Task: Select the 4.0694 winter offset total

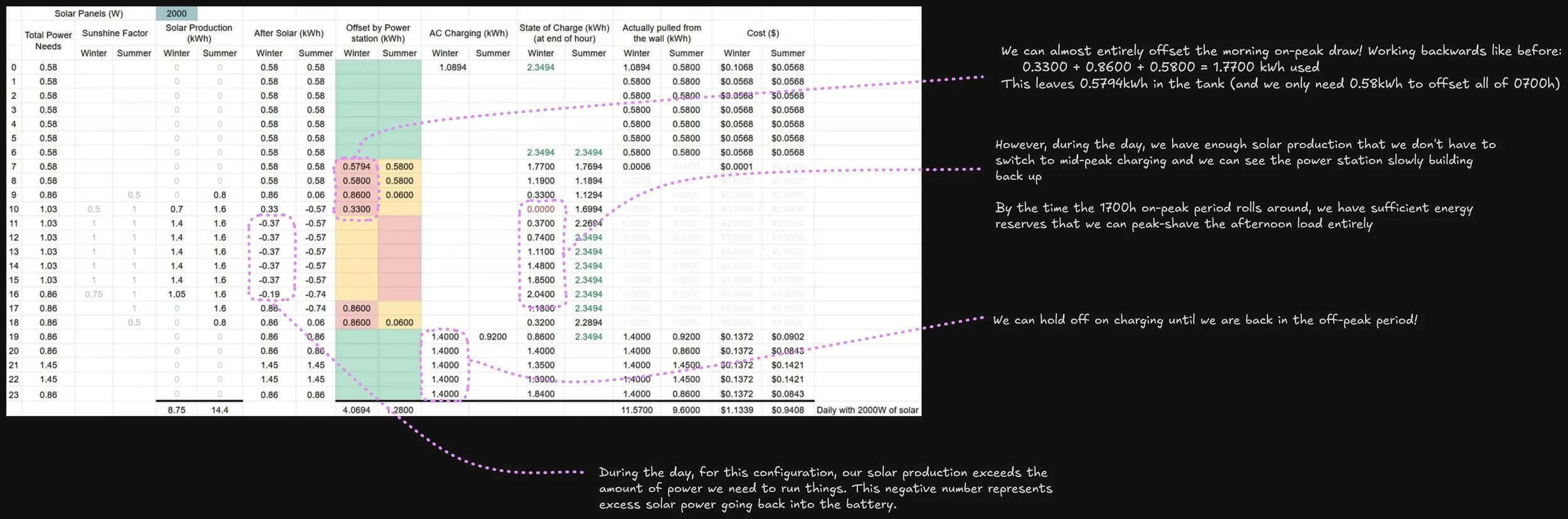Action: 356,410
